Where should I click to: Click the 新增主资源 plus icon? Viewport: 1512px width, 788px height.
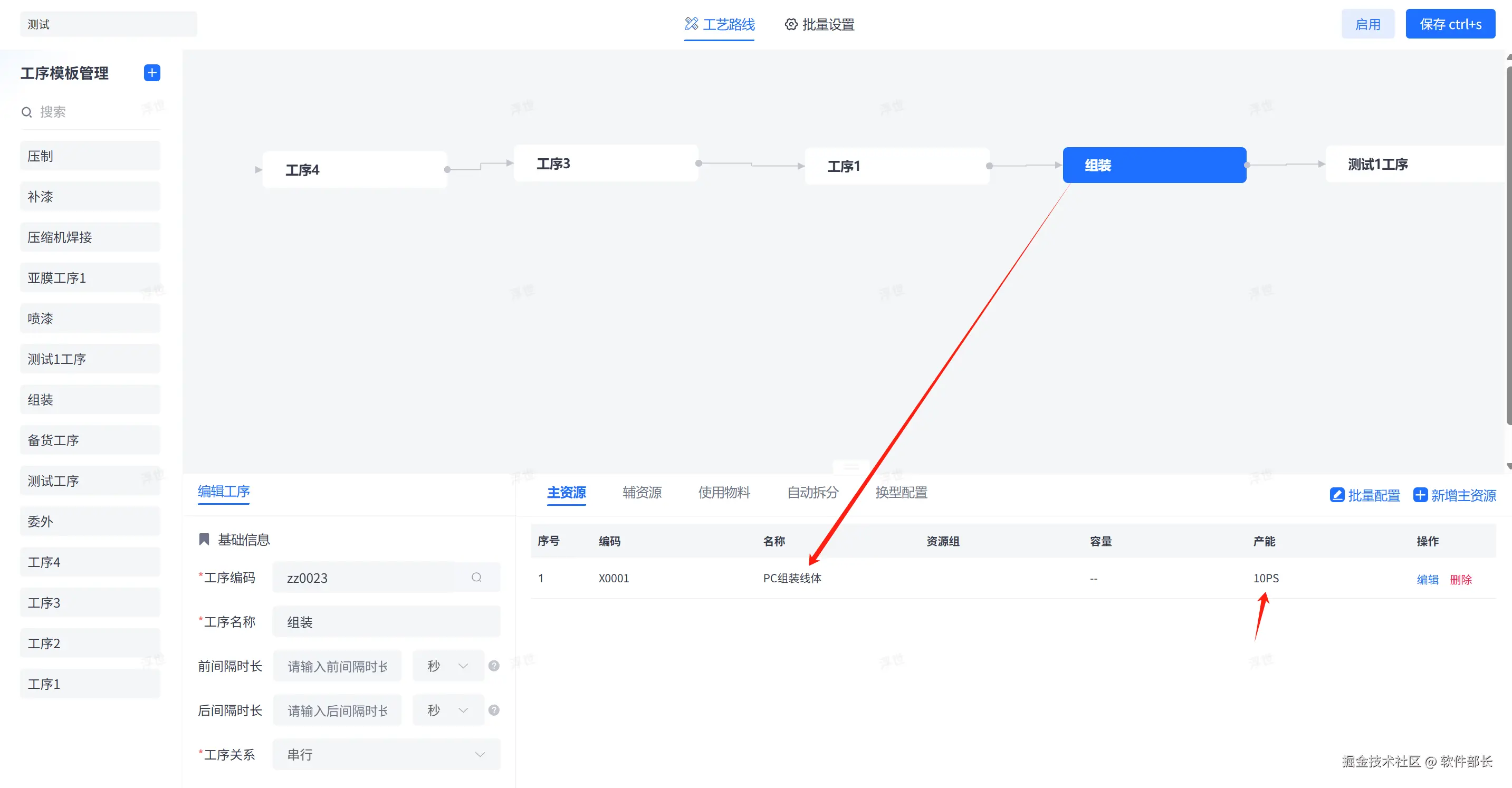pos(1420,495)
